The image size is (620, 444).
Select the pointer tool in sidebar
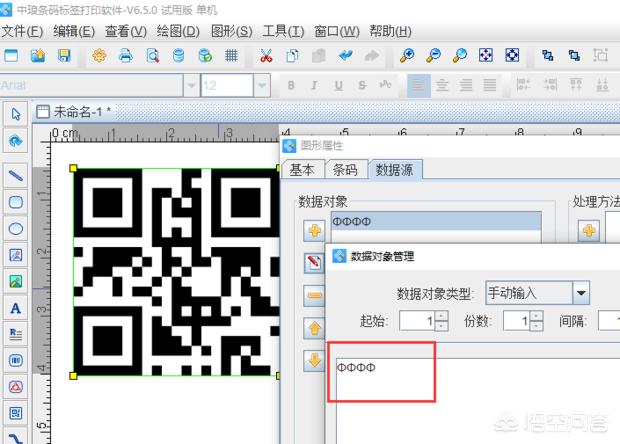point(15,114)
